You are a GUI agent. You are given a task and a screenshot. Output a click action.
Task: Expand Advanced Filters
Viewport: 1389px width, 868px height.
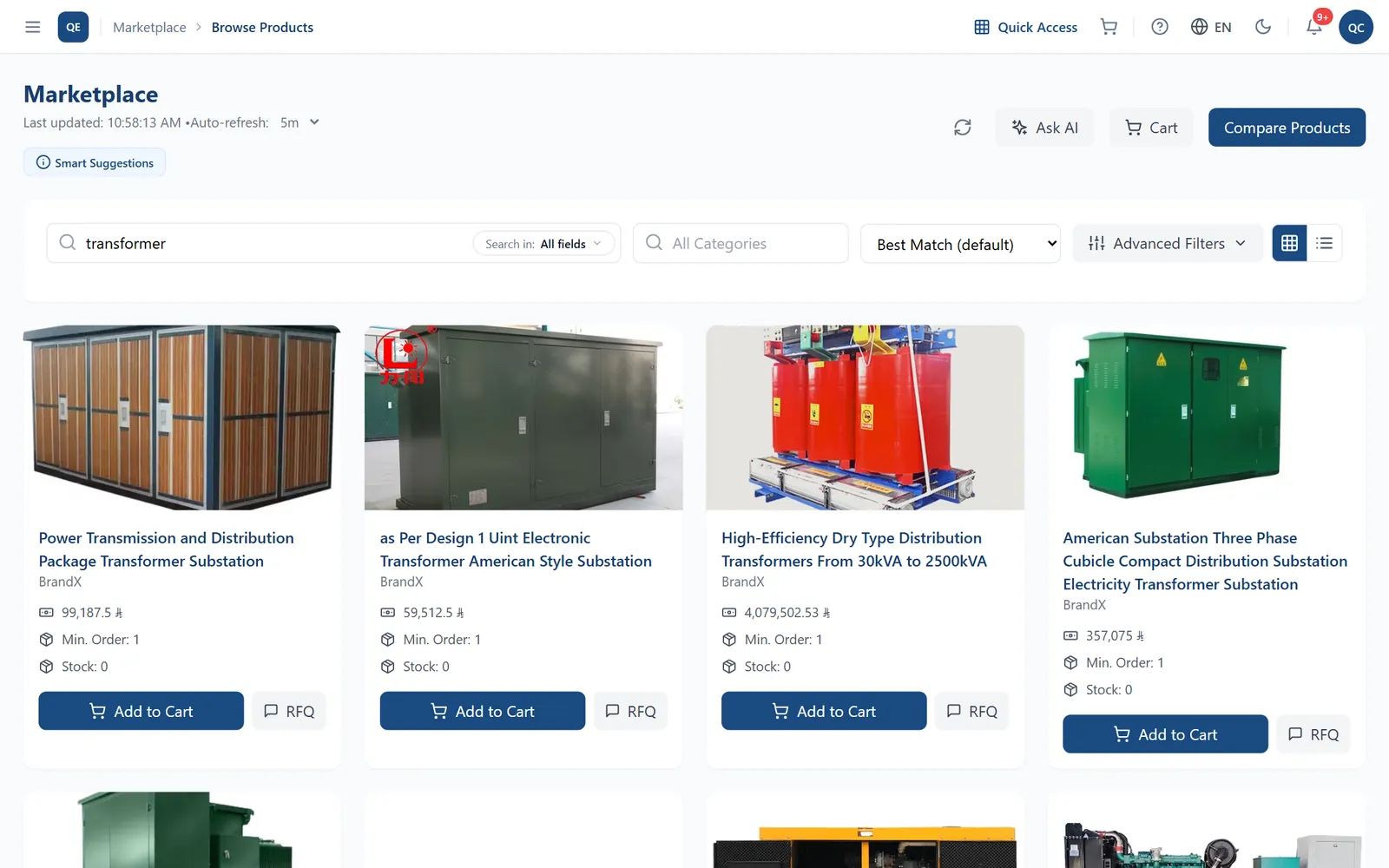tap(1167, 243)
